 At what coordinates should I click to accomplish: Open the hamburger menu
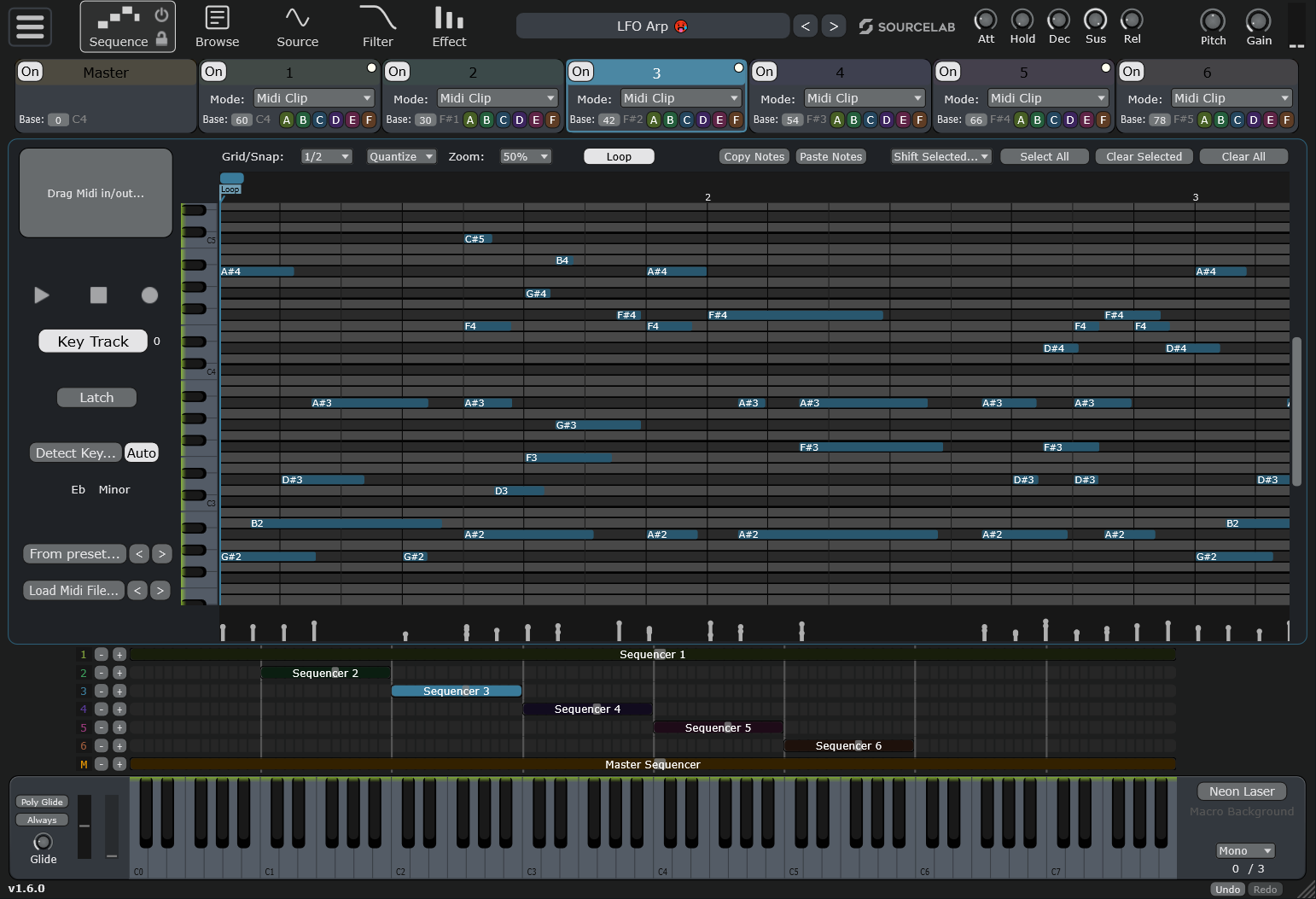(29, 27)
